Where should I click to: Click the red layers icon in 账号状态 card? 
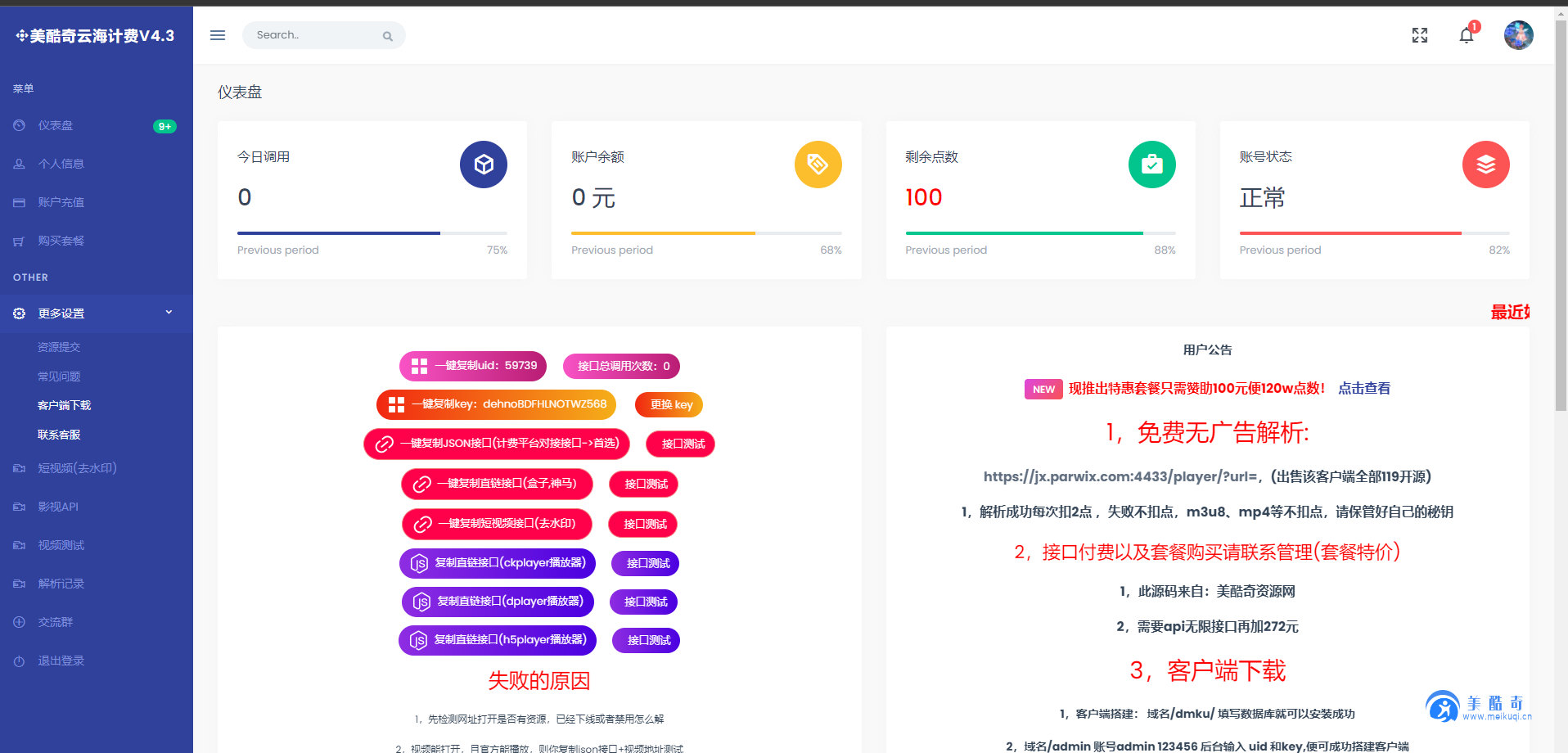click(1486, 165)
